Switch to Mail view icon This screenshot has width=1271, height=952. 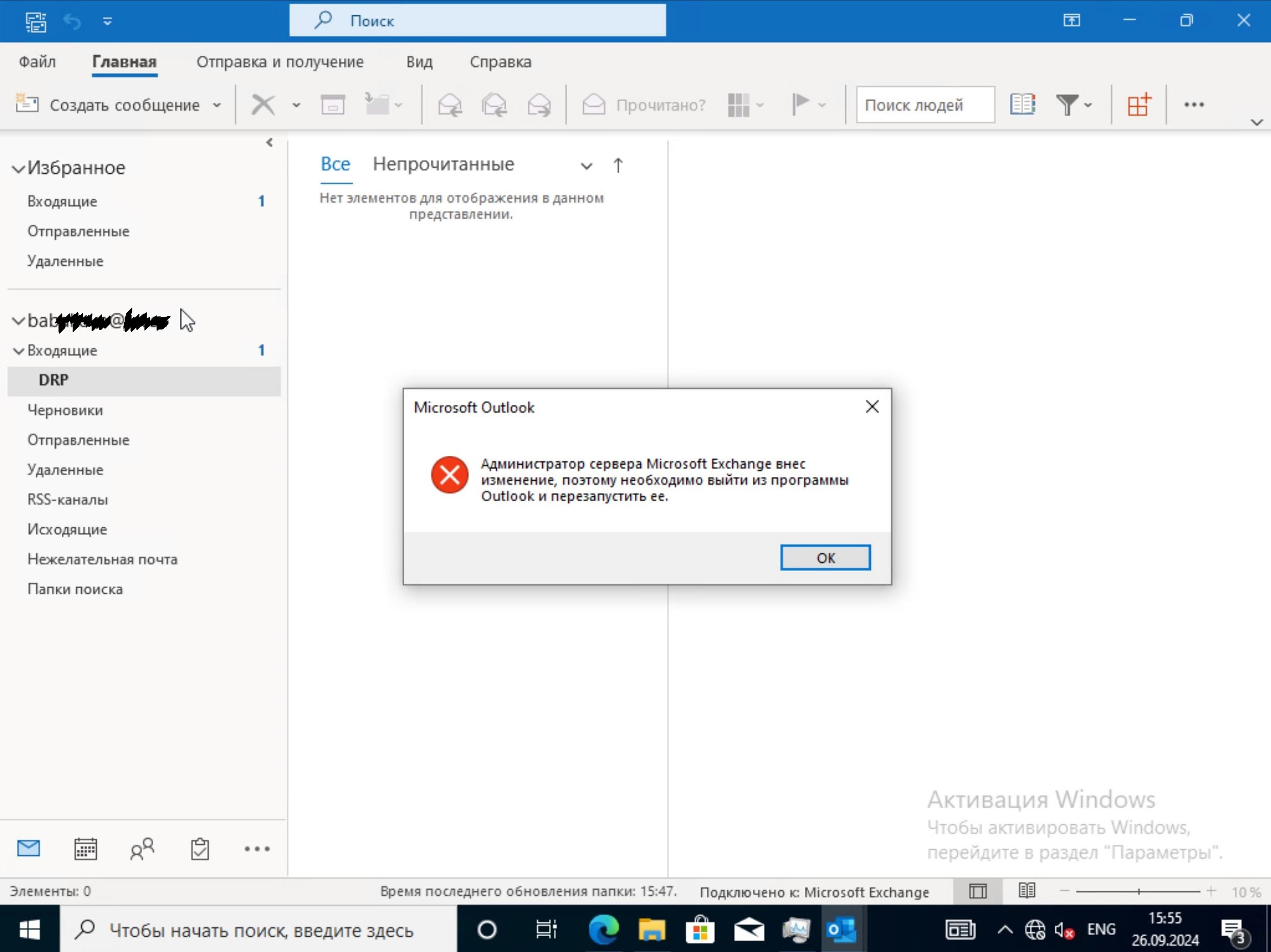(28, 848)
